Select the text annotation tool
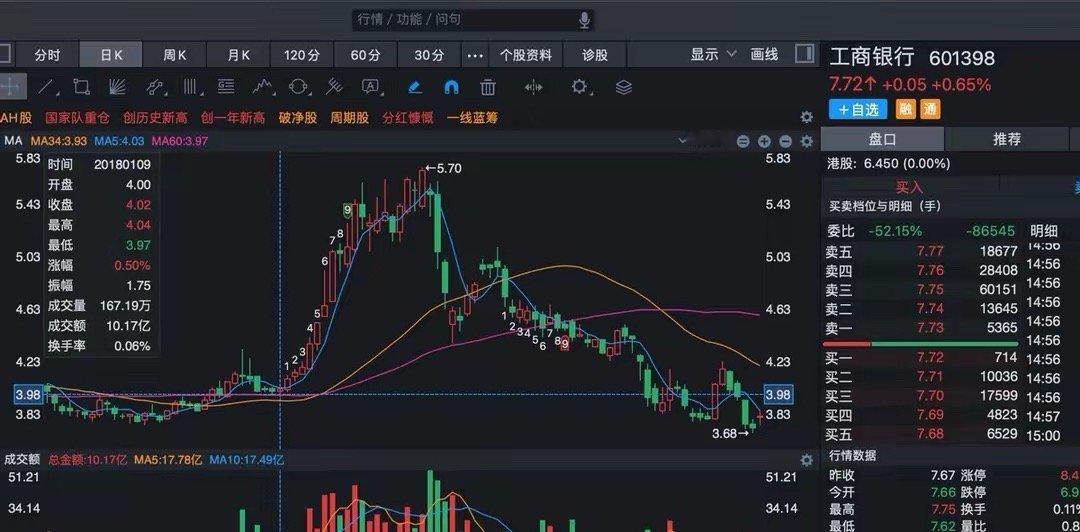Image resolution: width=1080 pixels, height=532 pixels. (371, 87)
